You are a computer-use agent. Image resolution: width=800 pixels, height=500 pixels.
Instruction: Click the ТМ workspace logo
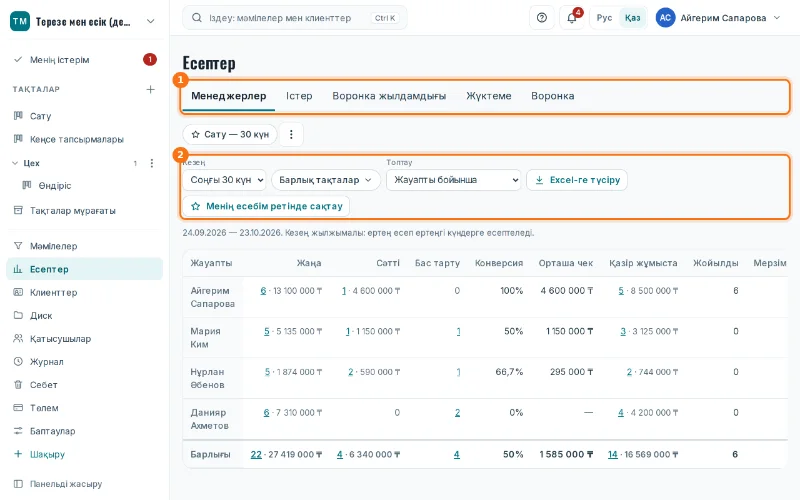(20, 21)
